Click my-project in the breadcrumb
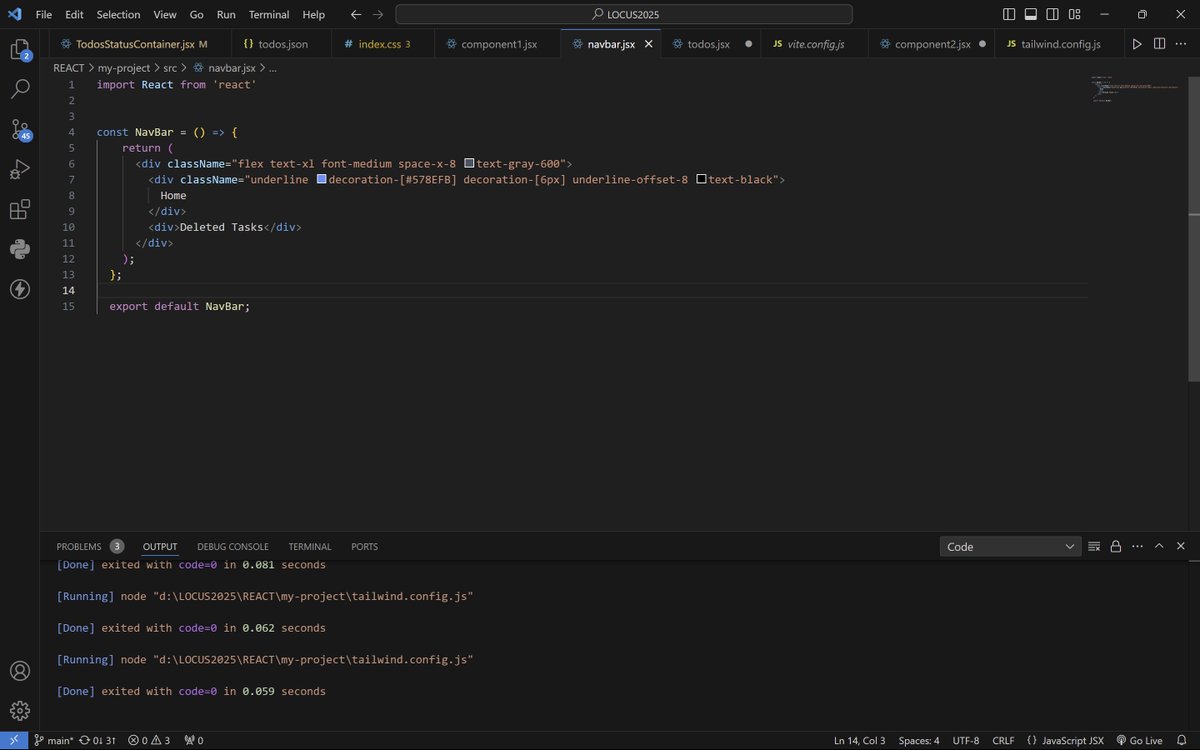 click(x=124, y=68)
